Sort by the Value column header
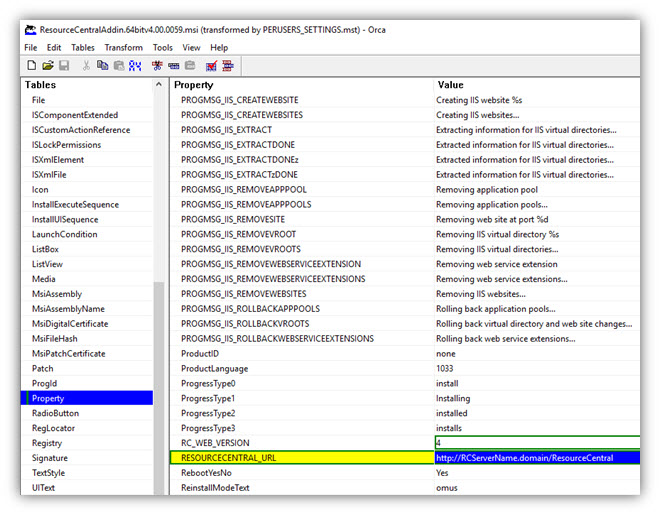 click(x=537, y=85)
